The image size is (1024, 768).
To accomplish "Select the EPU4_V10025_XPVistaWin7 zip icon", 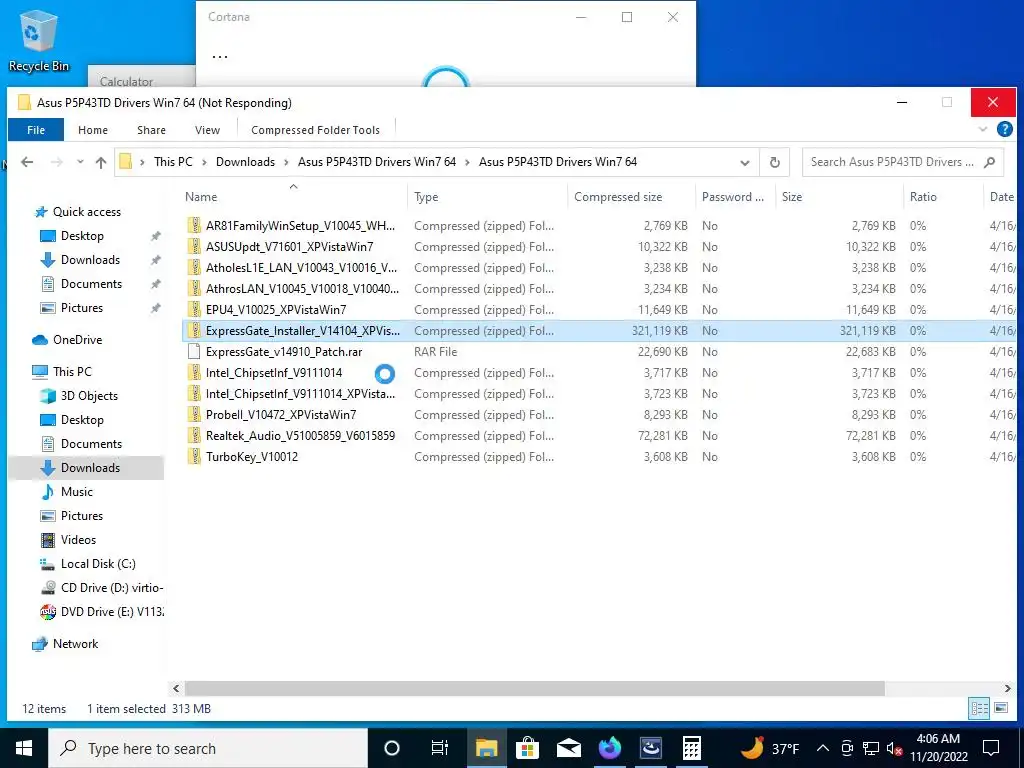I will [194, 310].
